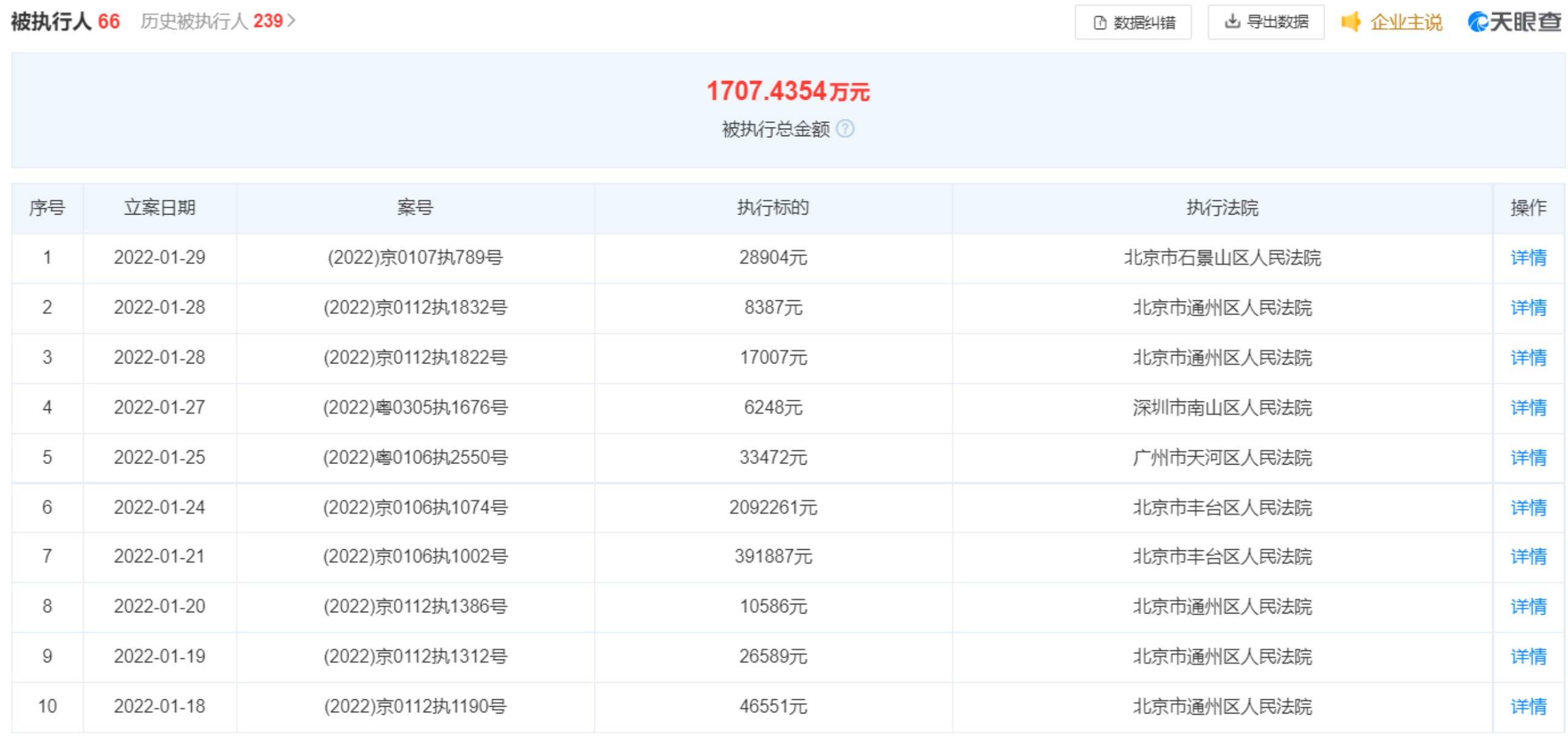
Task: Click the 立案日期 column header
Action: tap(159, 208)
